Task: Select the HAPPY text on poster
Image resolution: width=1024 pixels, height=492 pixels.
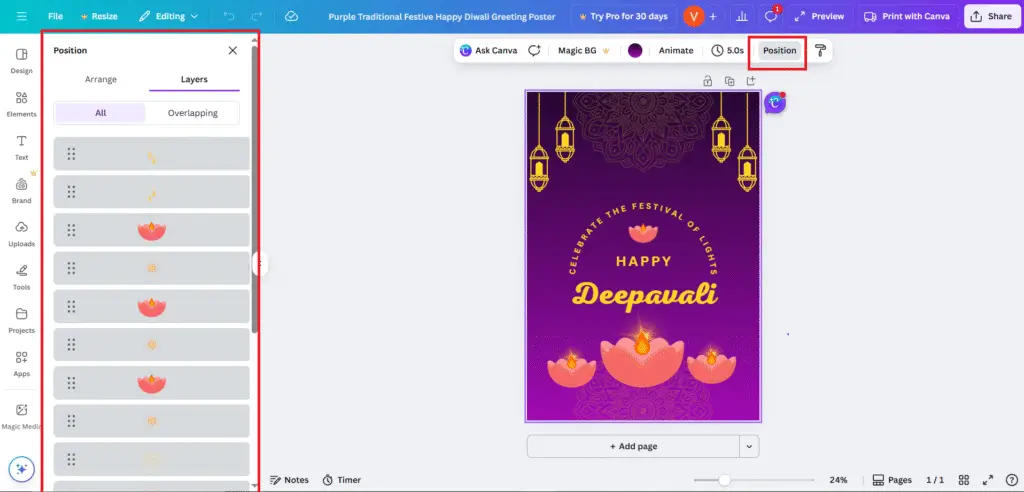Action: [x=643, y=261]
